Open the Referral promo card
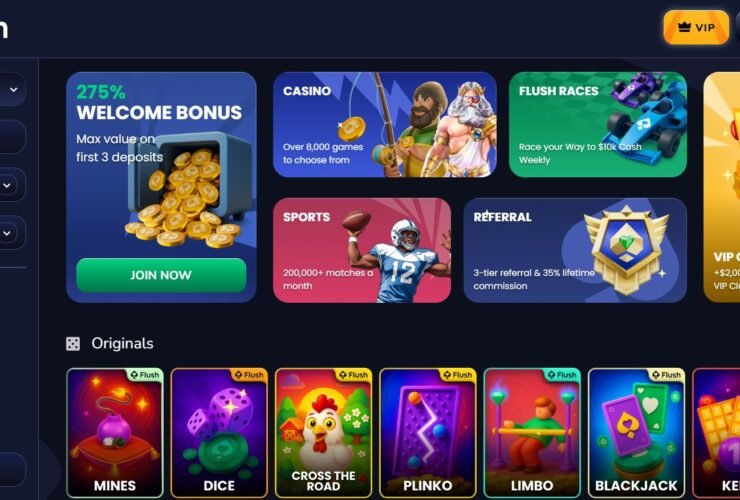 (575, 250)
